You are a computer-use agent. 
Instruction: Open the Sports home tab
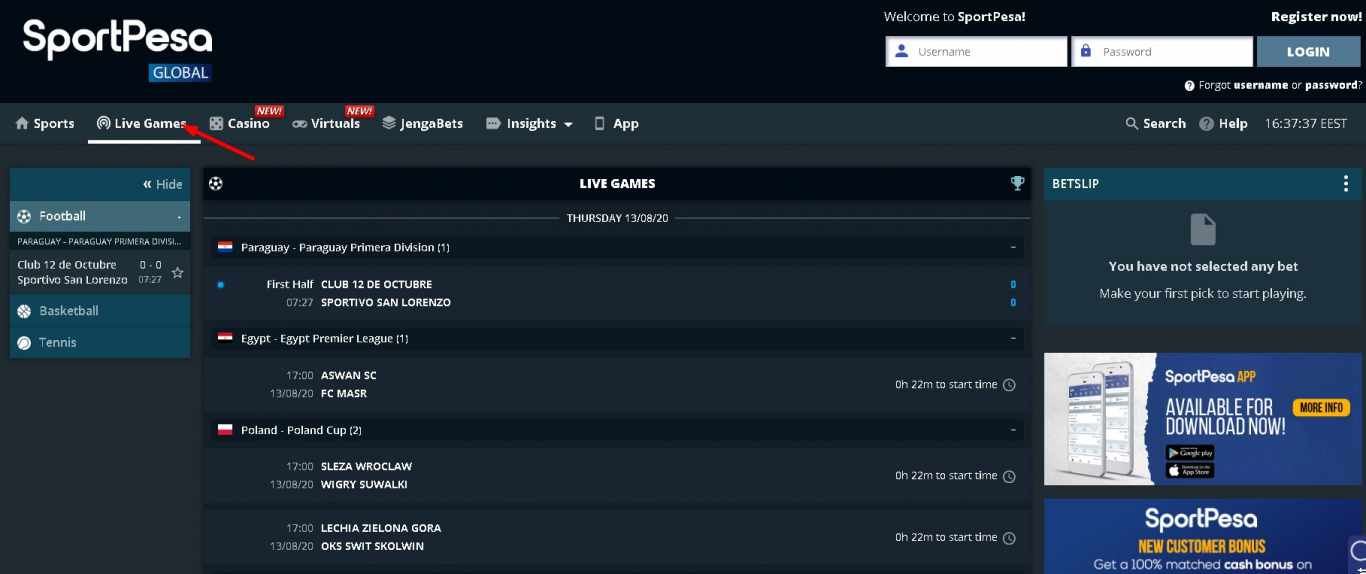coord(45,124)
